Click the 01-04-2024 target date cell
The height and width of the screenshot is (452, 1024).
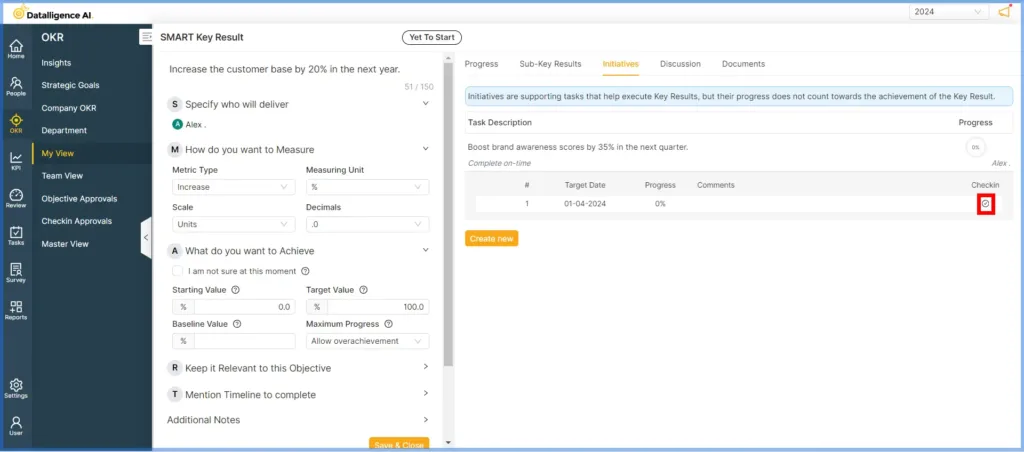coord(585,204)
